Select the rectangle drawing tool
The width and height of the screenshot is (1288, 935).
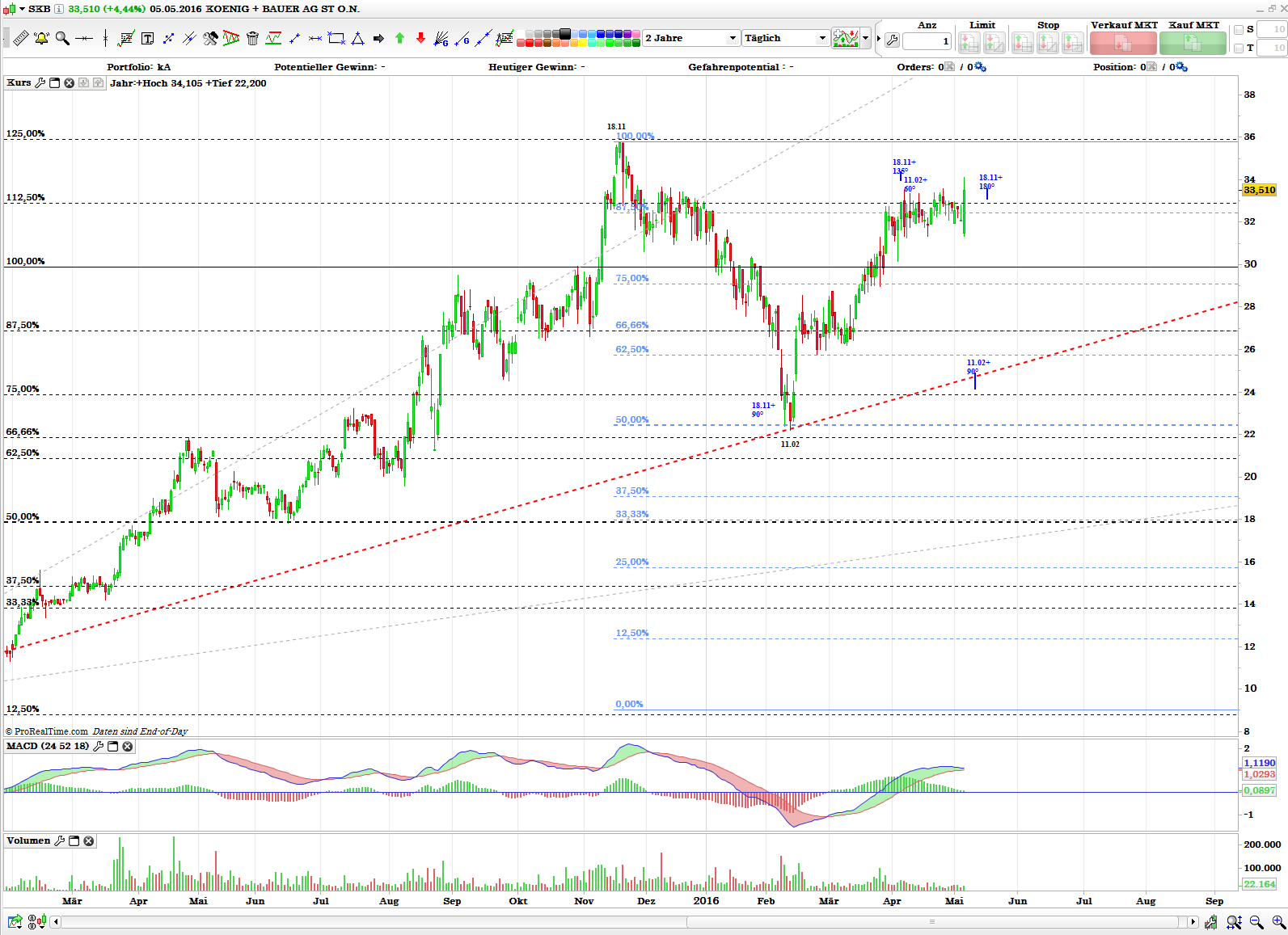point(336,38)
